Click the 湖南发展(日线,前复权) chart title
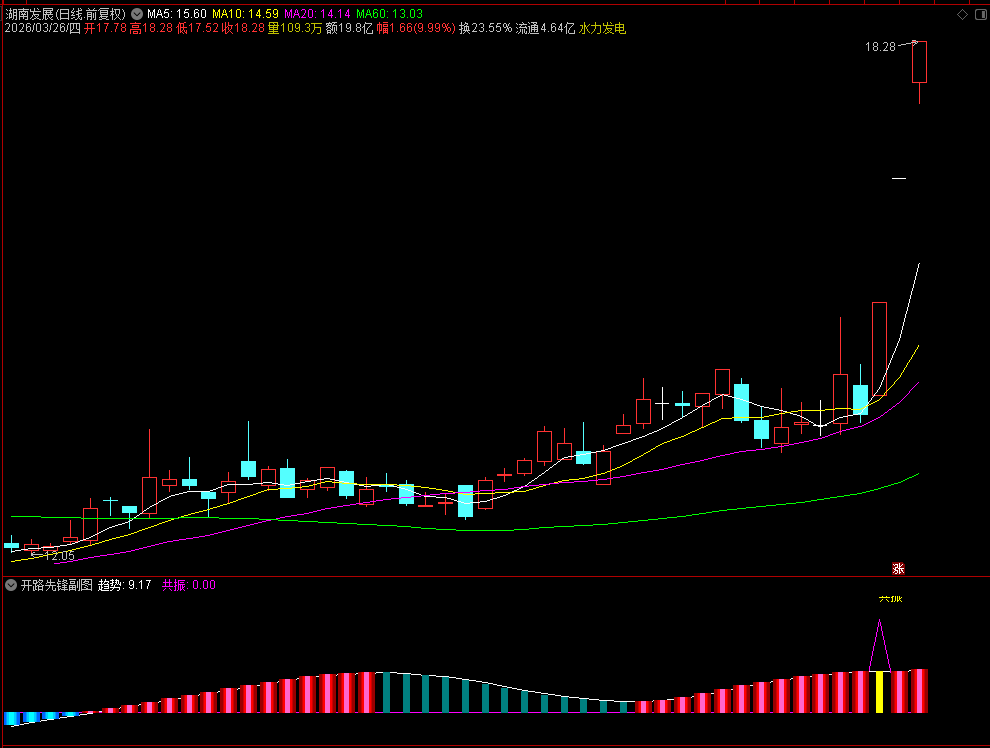 [66, 14]
